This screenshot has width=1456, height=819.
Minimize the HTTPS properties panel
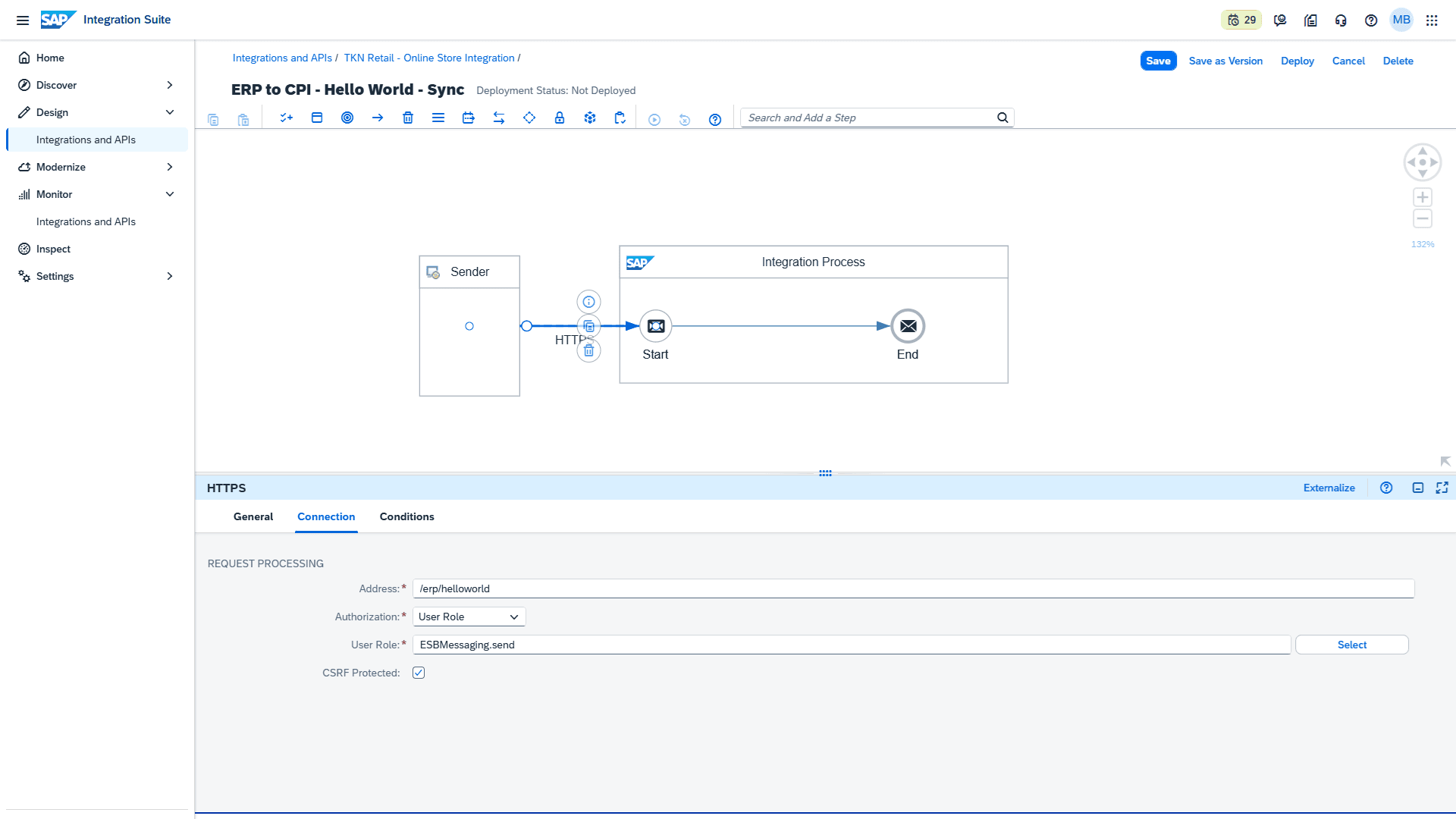(1418, 488)
